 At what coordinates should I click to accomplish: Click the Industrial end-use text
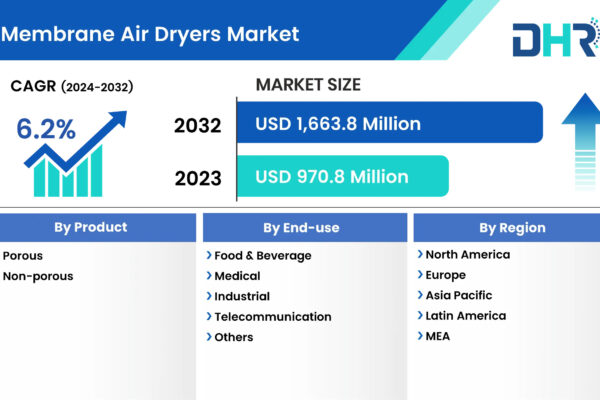pyautogui.click(x=242, y=296)
